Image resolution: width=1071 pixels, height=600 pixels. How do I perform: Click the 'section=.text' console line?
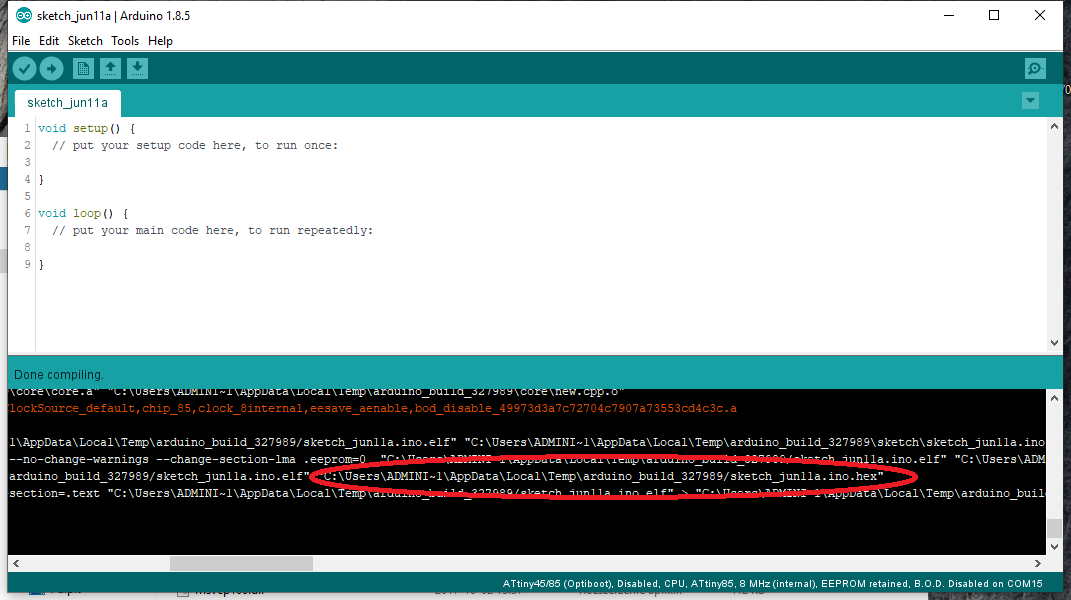tap(526, 493)
